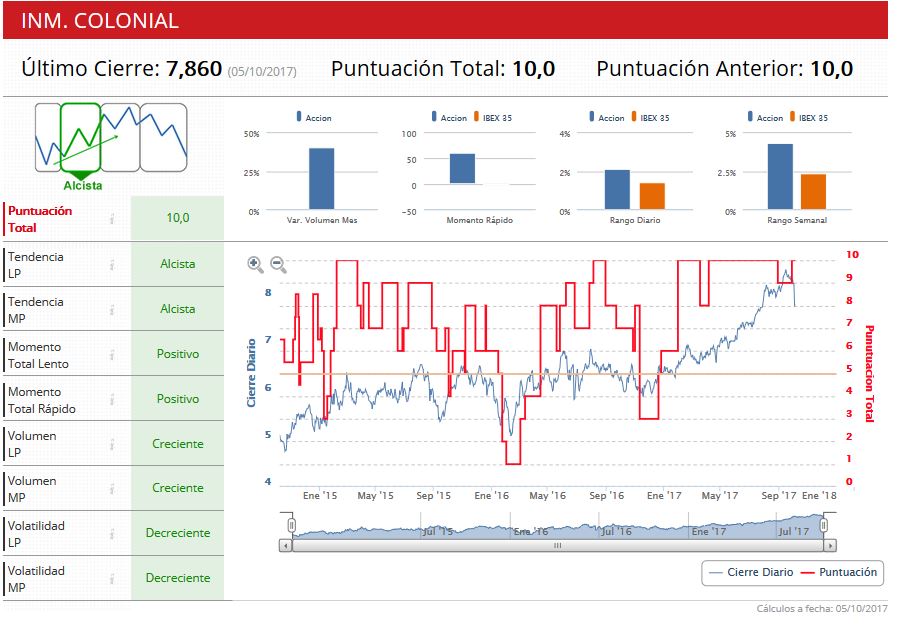Click the Var. Volumen Mes chart caption
The height and width of the screenshot is (626, 897).
tap(322, 220)
